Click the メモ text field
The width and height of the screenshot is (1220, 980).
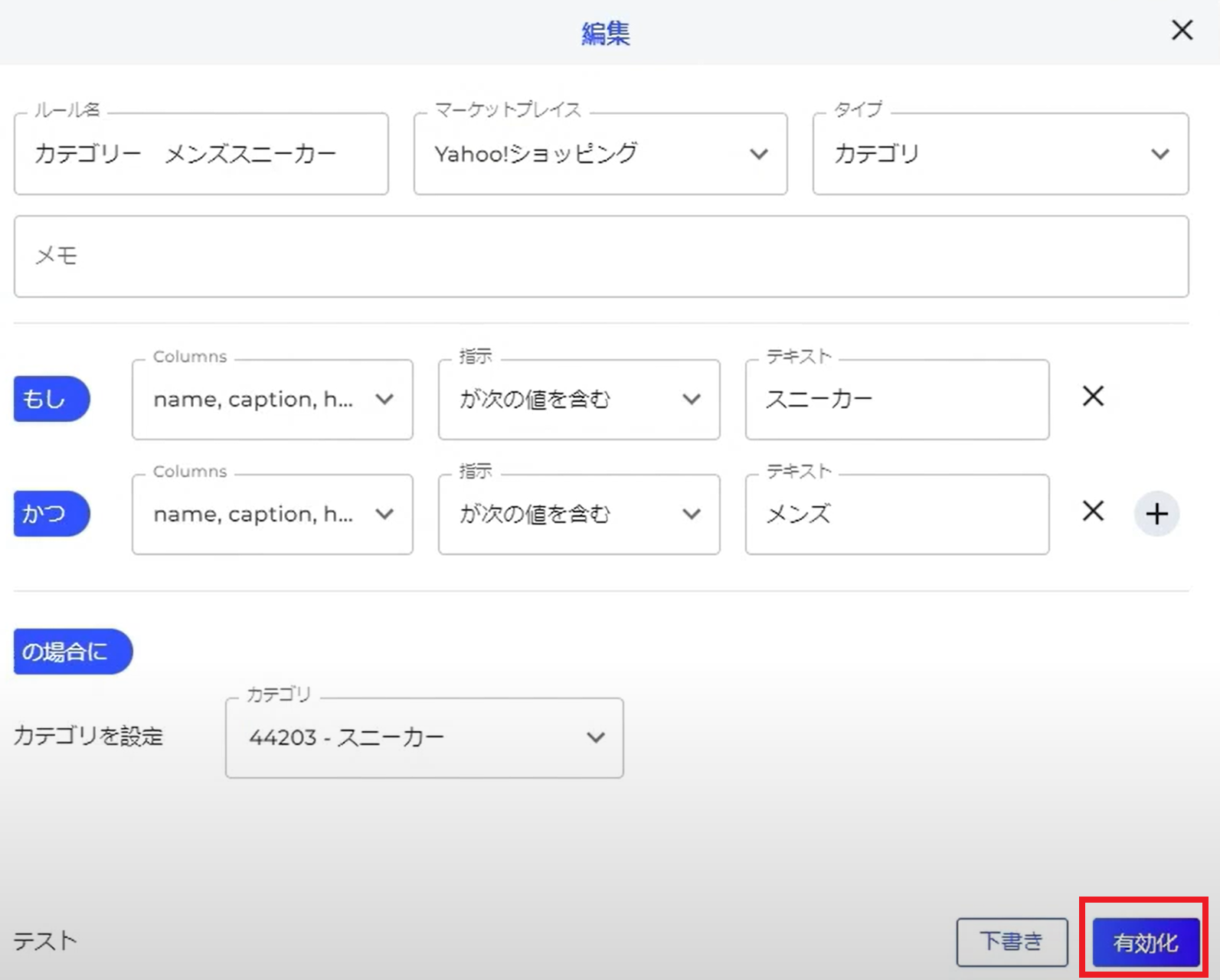pos(601,256)
